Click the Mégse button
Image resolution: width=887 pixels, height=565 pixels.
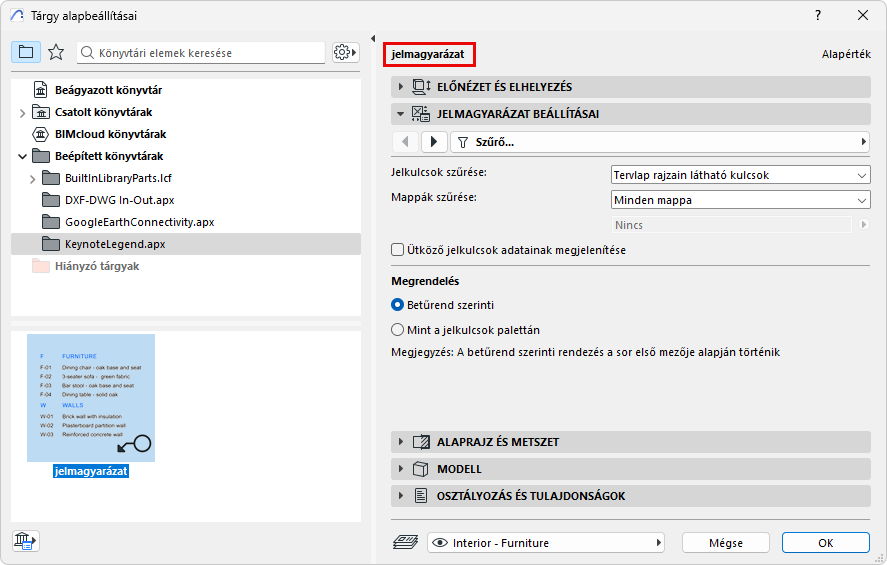725,543
